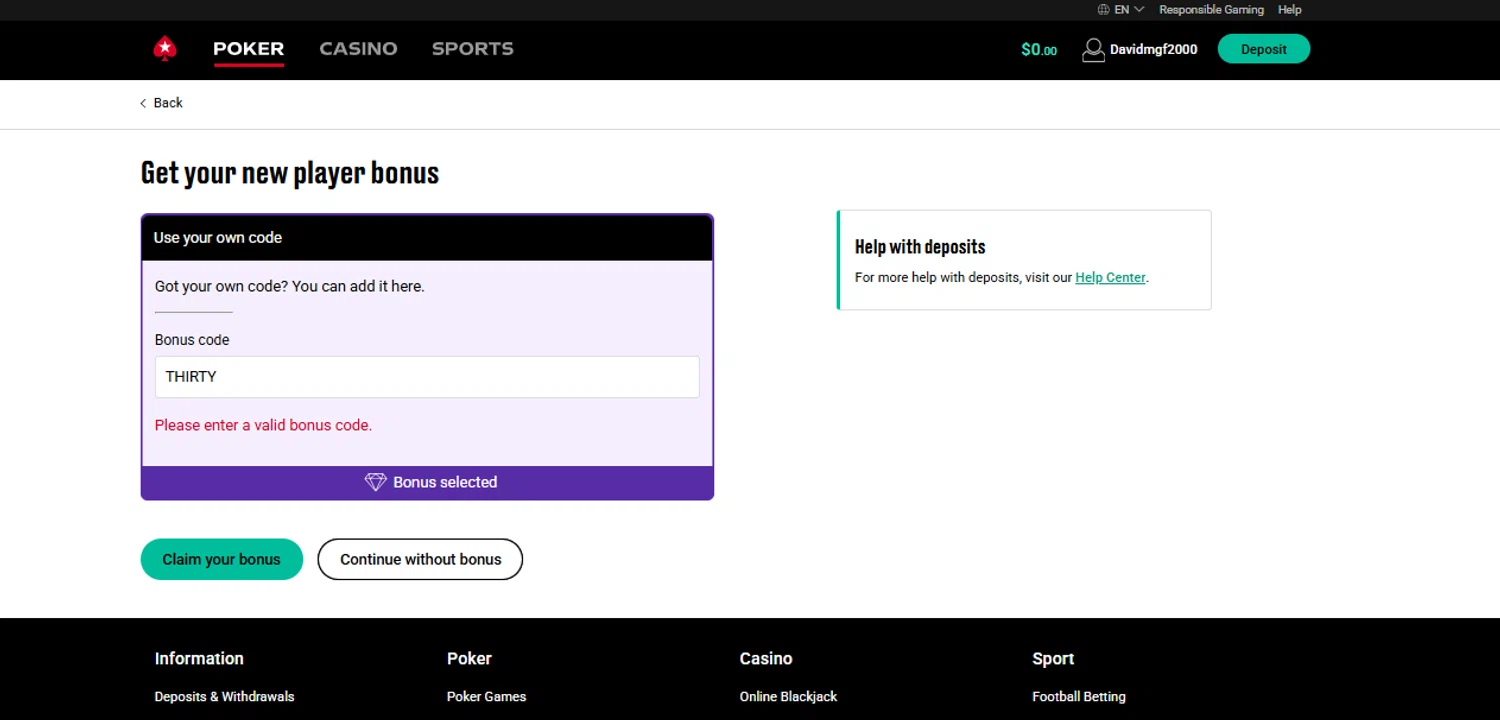The height and width of the screenshot is (720, 1500).
Task: Click the green Deposit button
Action: (1264, 49)
